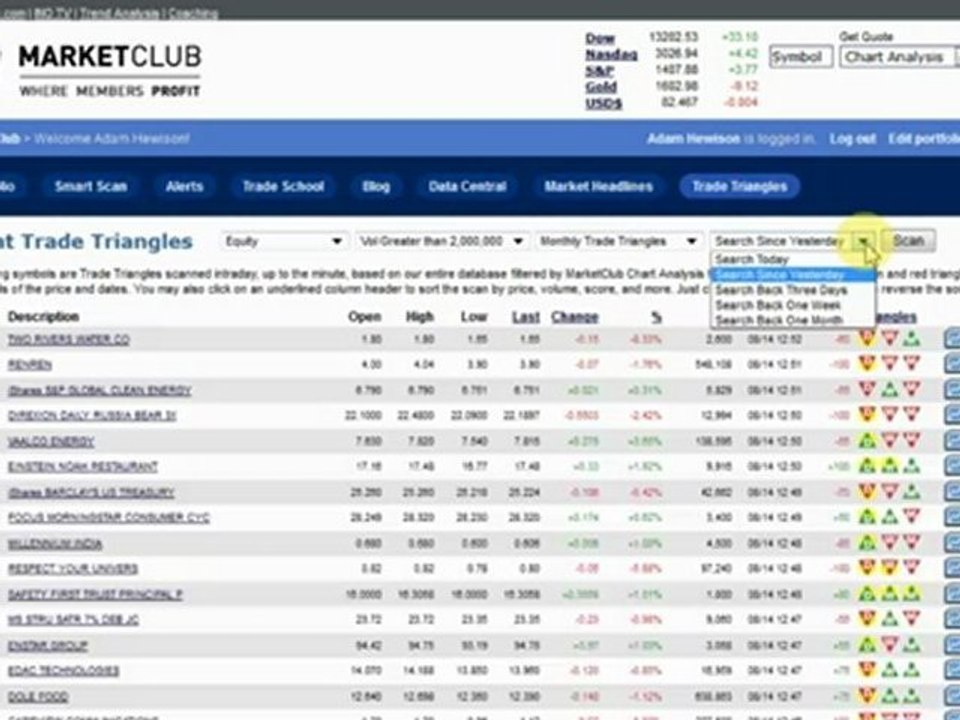Open chart icon for ENSTAR GROUP row
Viewport: 960px width, 720px height.
coord(952,645)
